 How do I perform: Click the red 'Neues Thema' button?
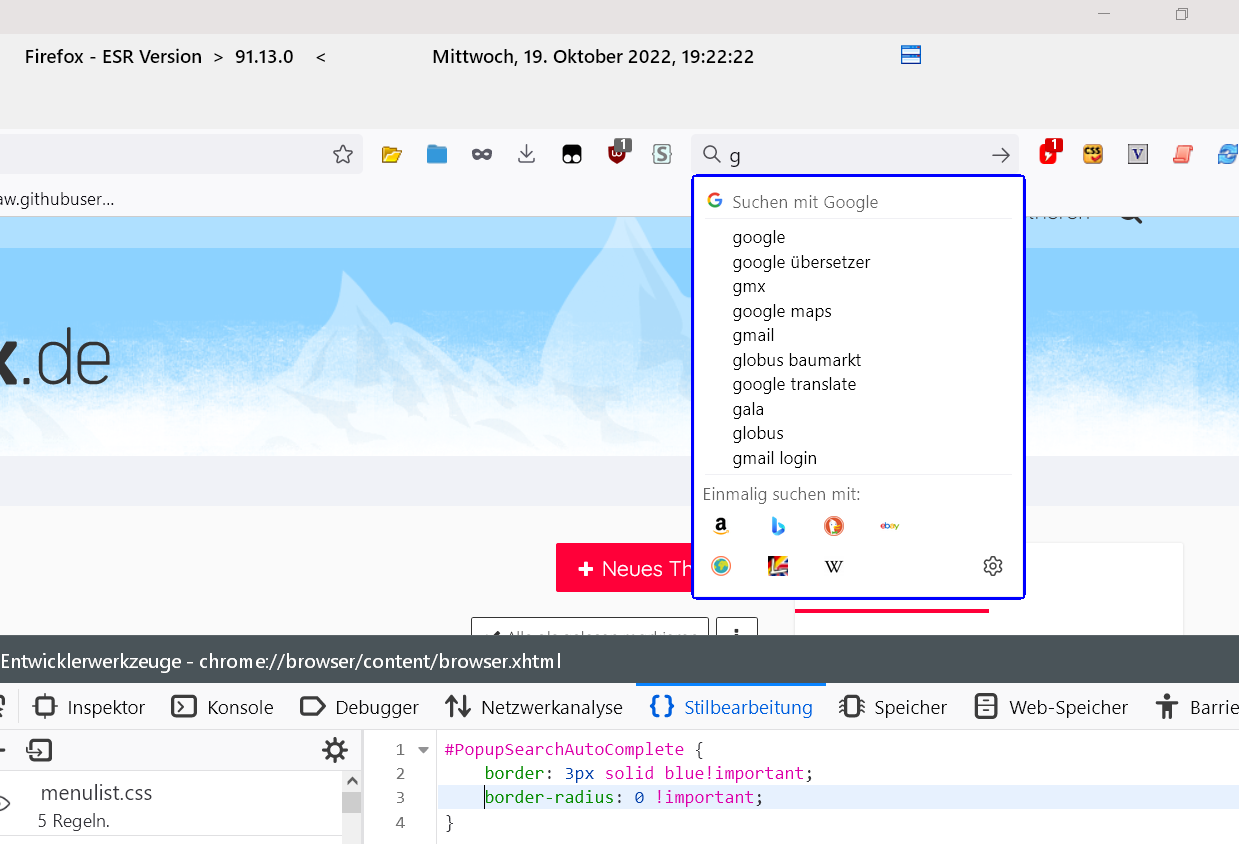[x=625, y=568]
